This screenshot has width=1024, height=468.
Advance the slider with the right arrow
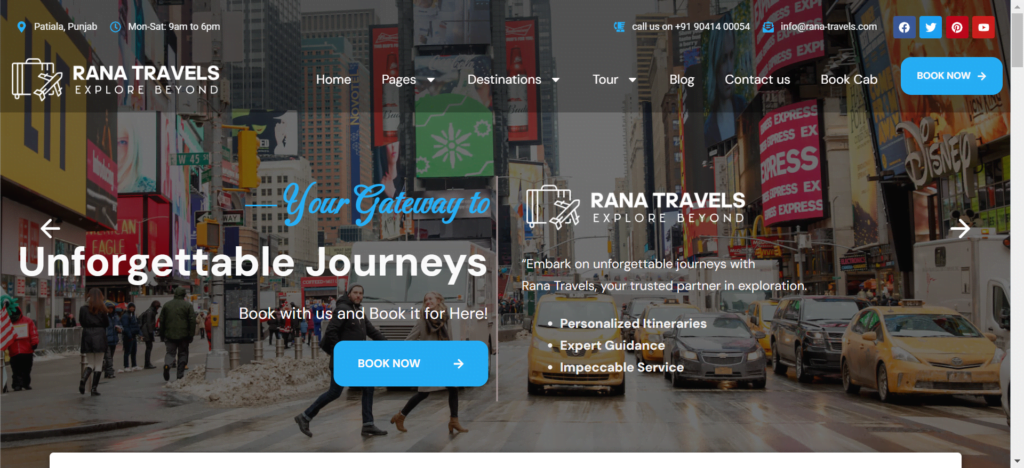coord(960,228)
